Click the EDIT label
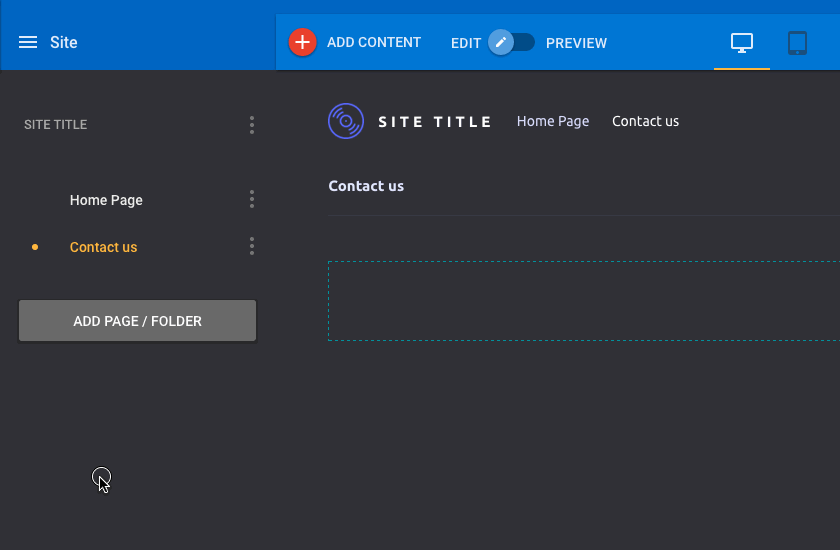Image resolution: width=840 pixels, height=550 pixels. pos(466,43)
